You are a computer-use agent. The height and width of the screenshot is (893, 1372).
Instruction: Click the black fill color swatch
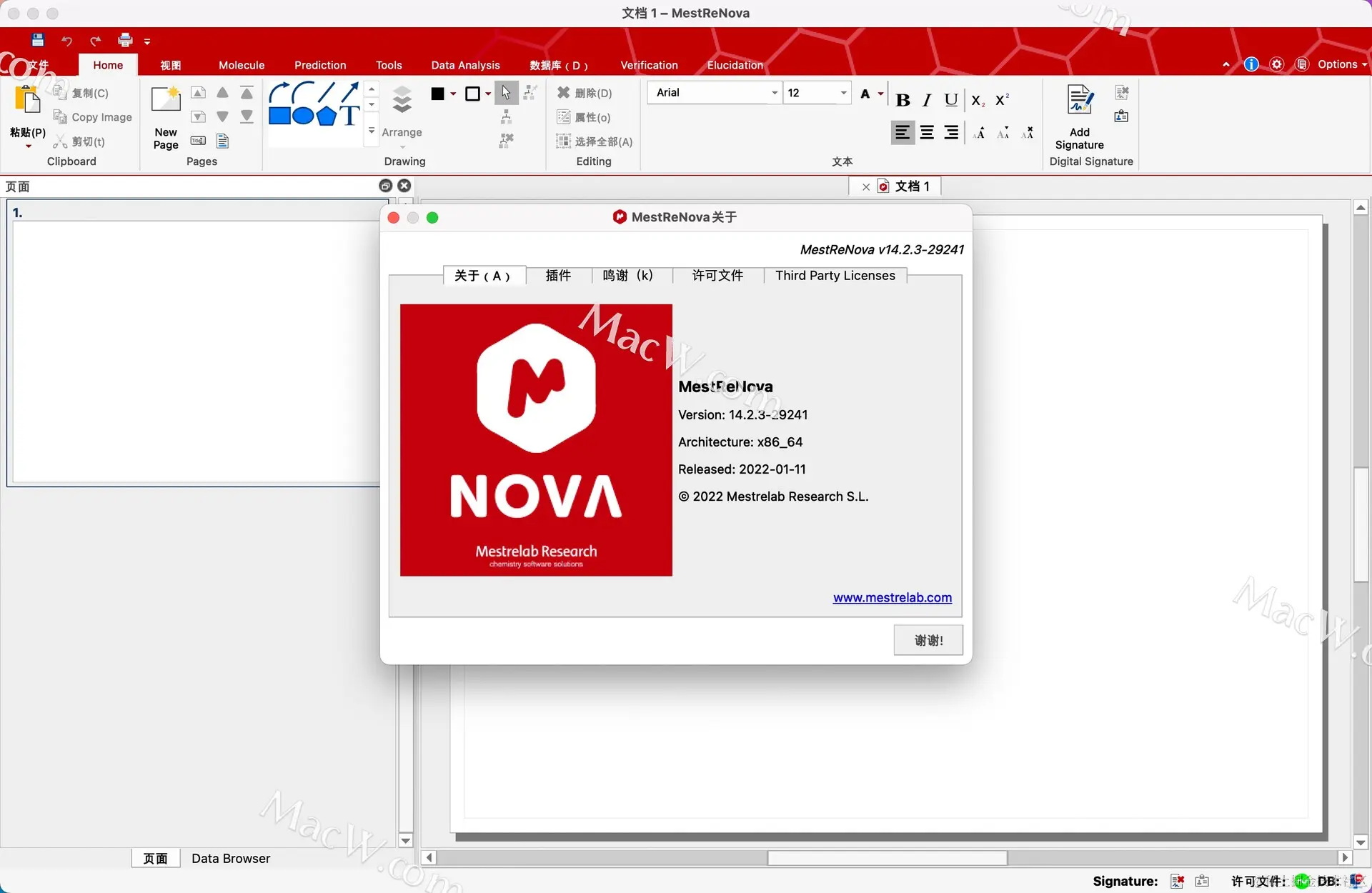(x=437, y=94)
